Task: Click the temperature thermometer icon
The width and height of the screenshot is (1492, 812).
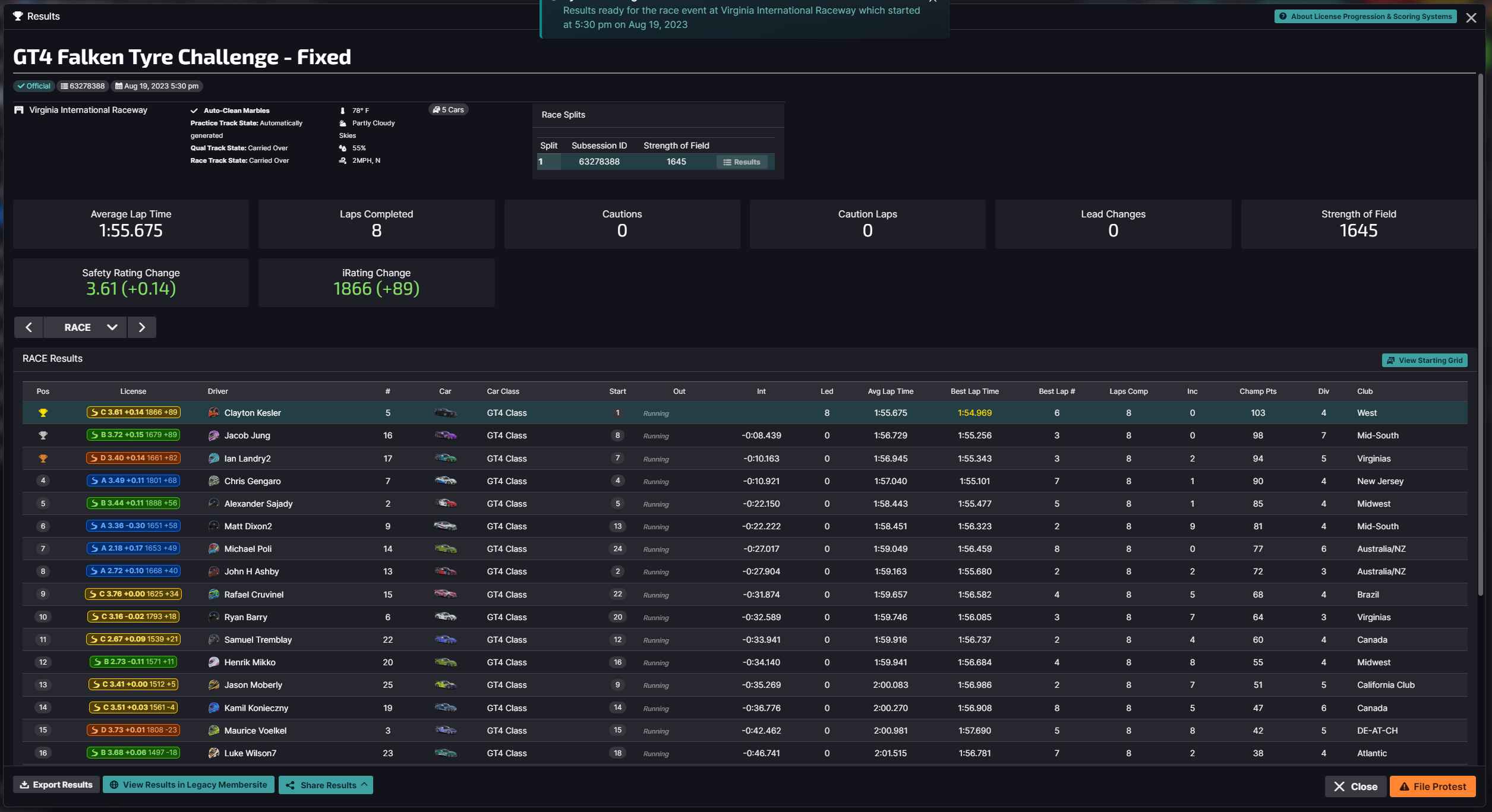Action: click(x=342, y=110)
